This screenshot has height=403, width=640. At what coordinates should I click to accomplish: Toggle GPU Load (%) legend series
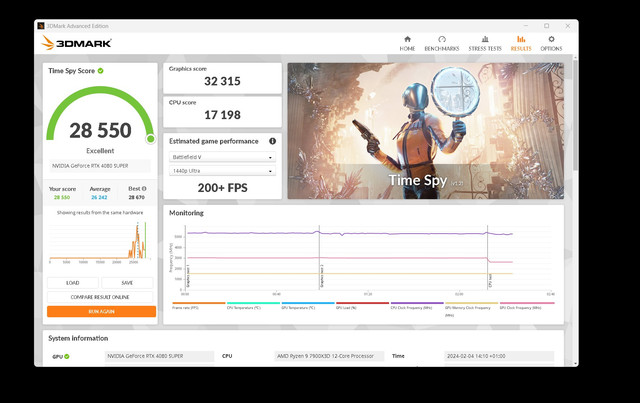coord(362,305)
